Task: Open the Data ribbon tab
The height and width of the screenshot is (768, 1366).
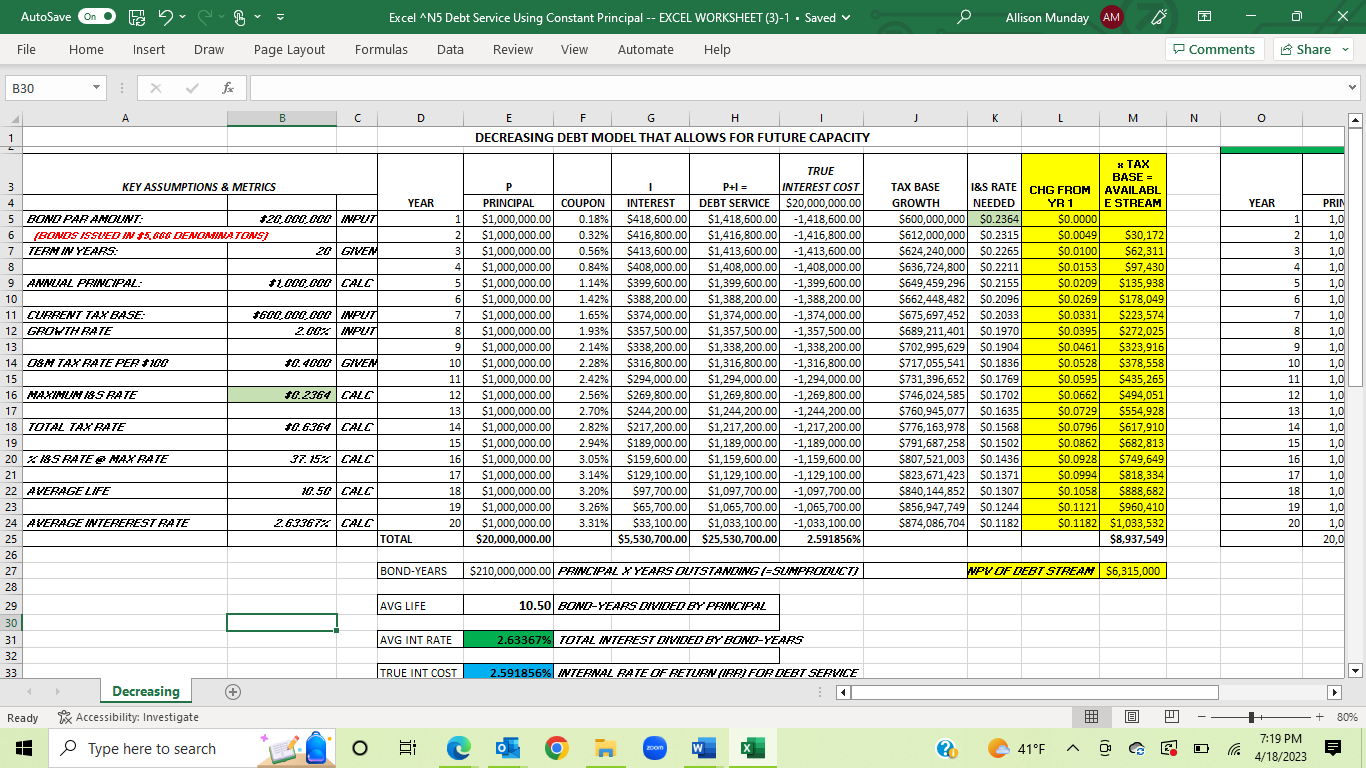Action: point(450,49)
